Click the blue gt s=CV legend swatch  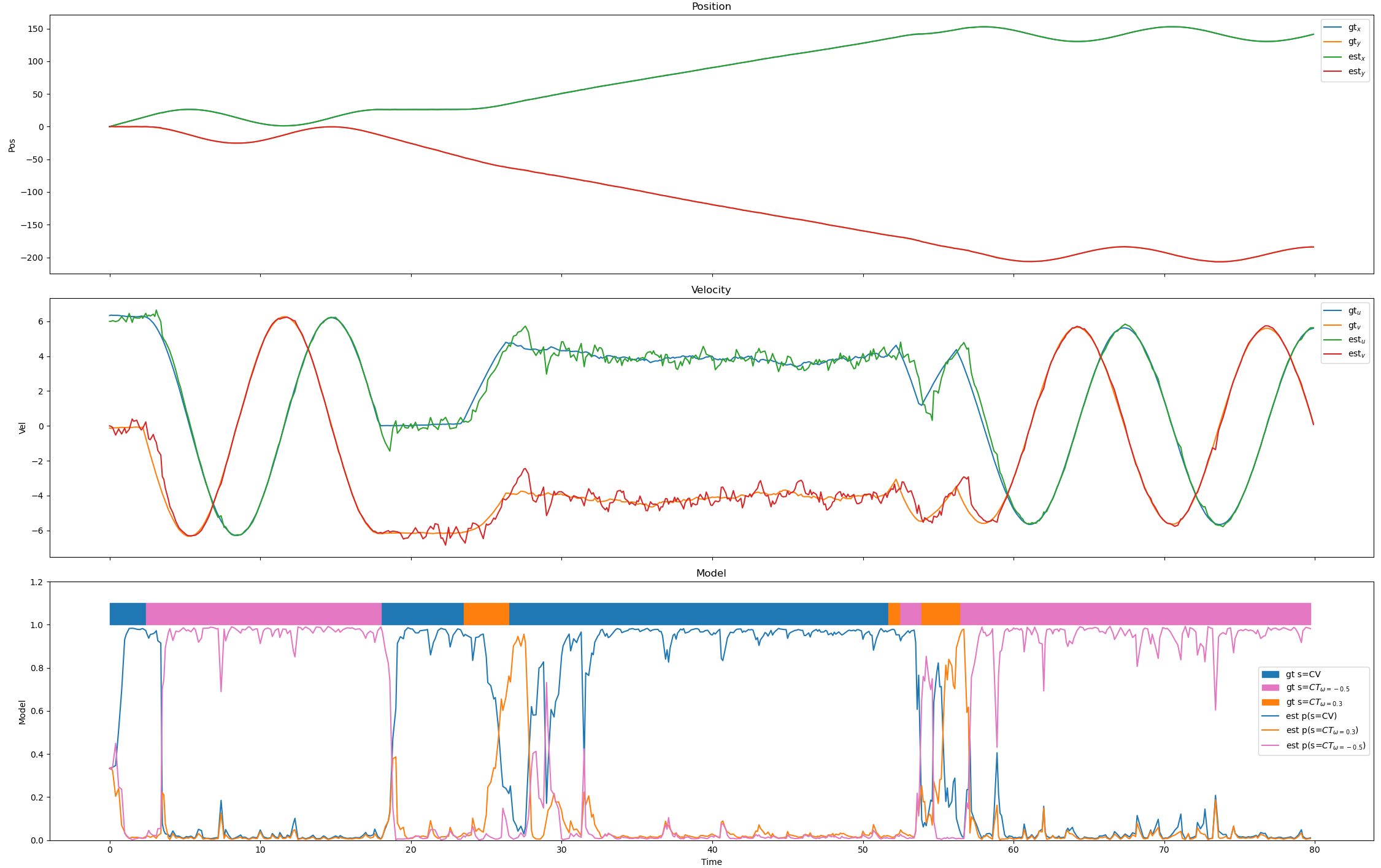click(1271, 674)
